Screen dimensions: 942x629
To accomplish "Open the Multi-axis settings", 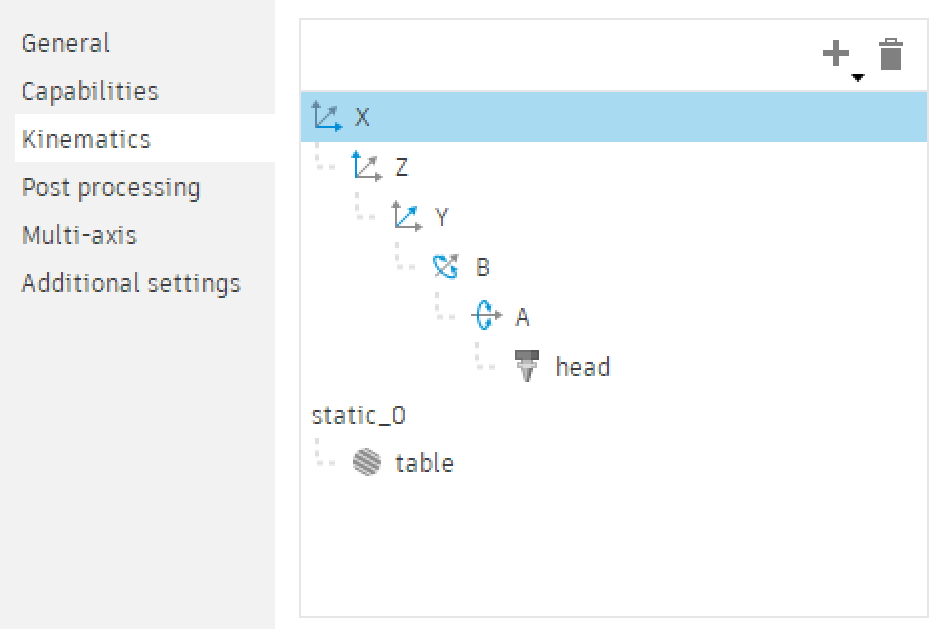I will [79, 236].
